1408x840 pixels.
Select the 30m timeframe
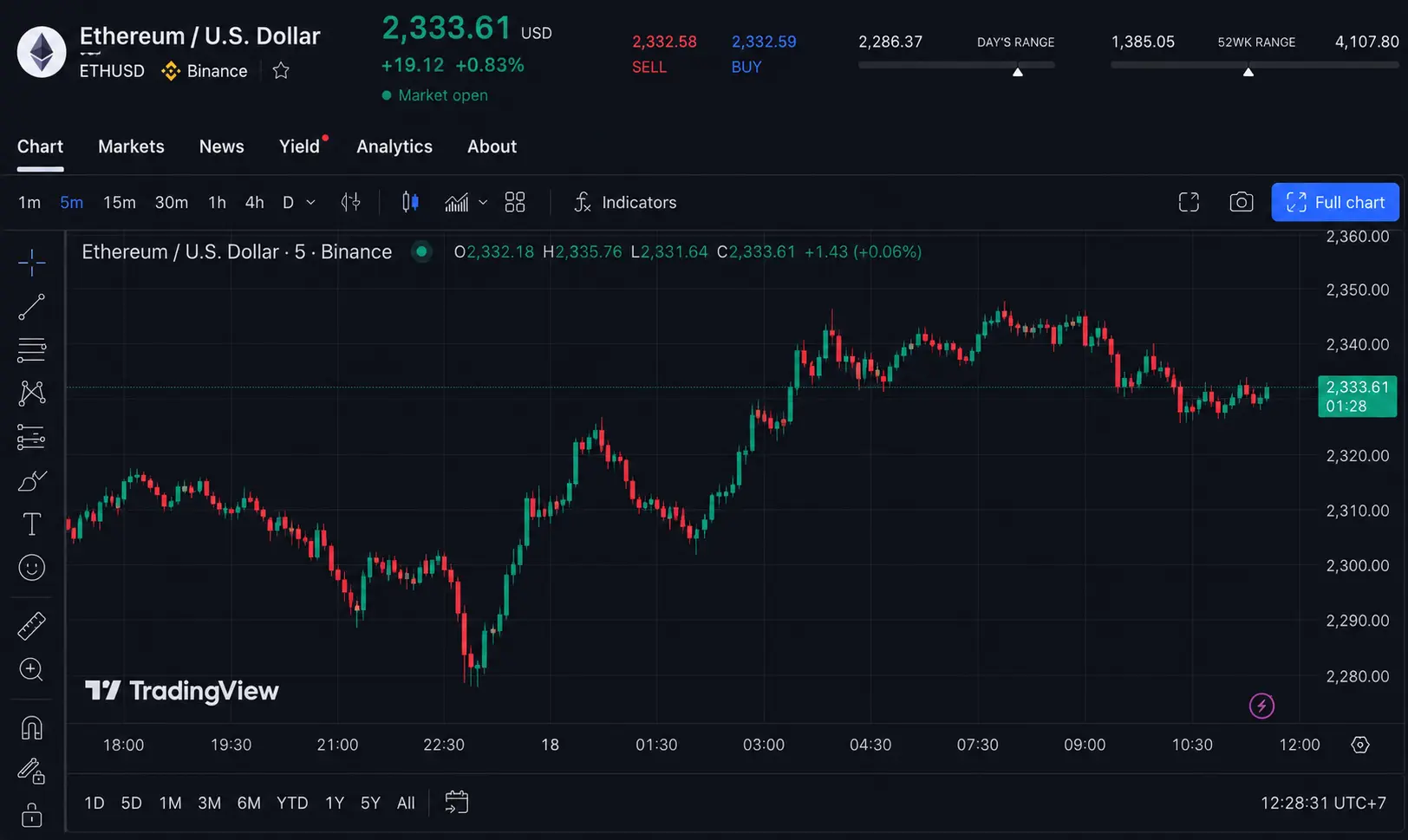(x=172, y=202)
